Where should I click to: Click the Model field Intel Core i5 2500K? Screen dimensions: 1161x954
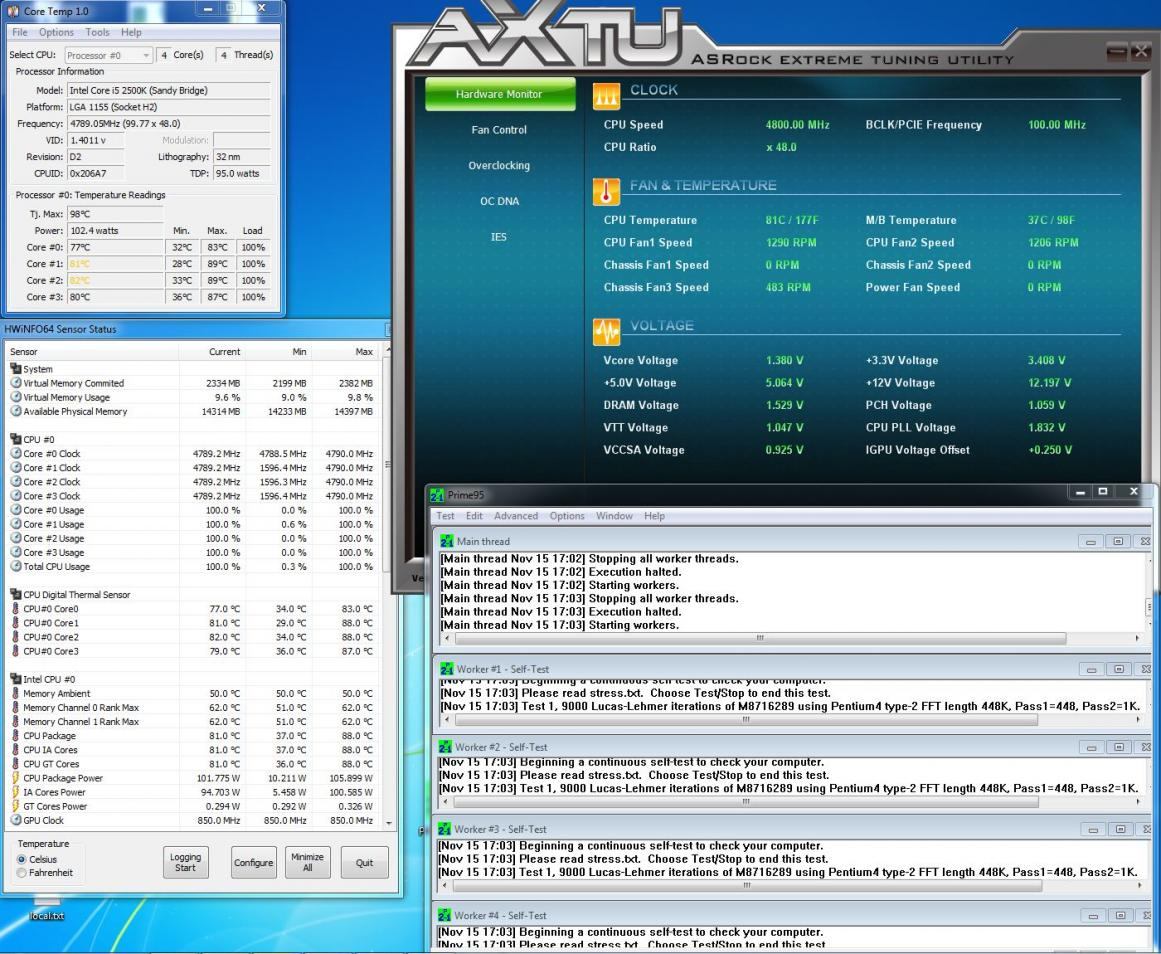point(169,90)
